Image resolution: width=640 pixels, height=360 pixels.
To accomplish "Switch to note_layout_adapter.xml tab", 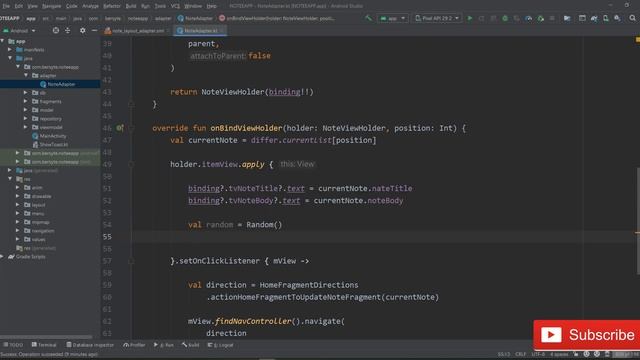I will (138, 31).
